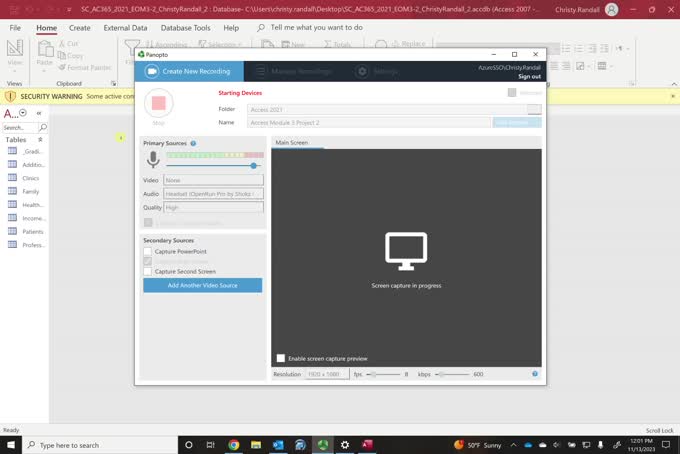Click the help icon beside kbps slider
The height and width of the screenshot is (454, 680).
pos(535,374)
